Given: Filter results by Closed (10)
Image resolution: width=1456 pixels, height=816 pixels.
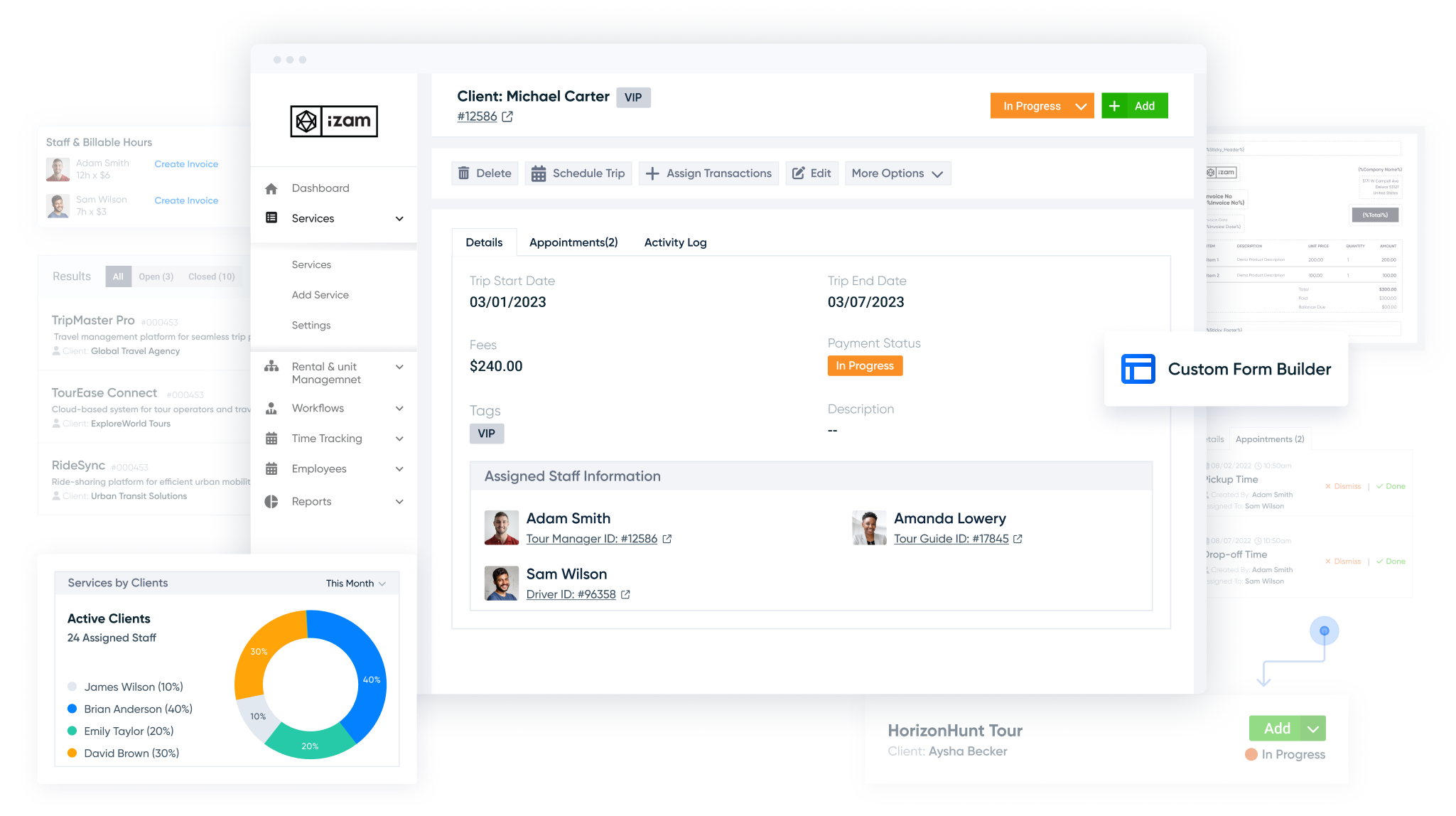Looking at the screenshot, I should (212, 277).
